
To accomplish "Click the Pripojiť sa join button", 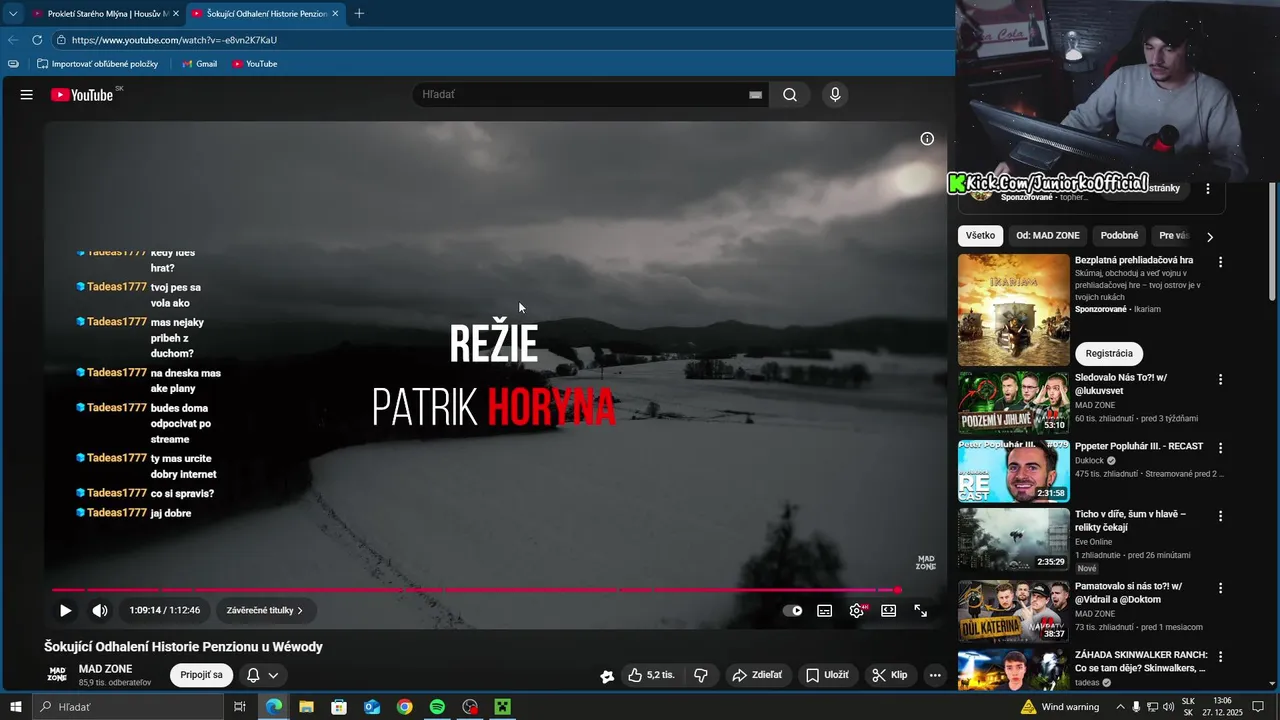I will coord(201,675).
